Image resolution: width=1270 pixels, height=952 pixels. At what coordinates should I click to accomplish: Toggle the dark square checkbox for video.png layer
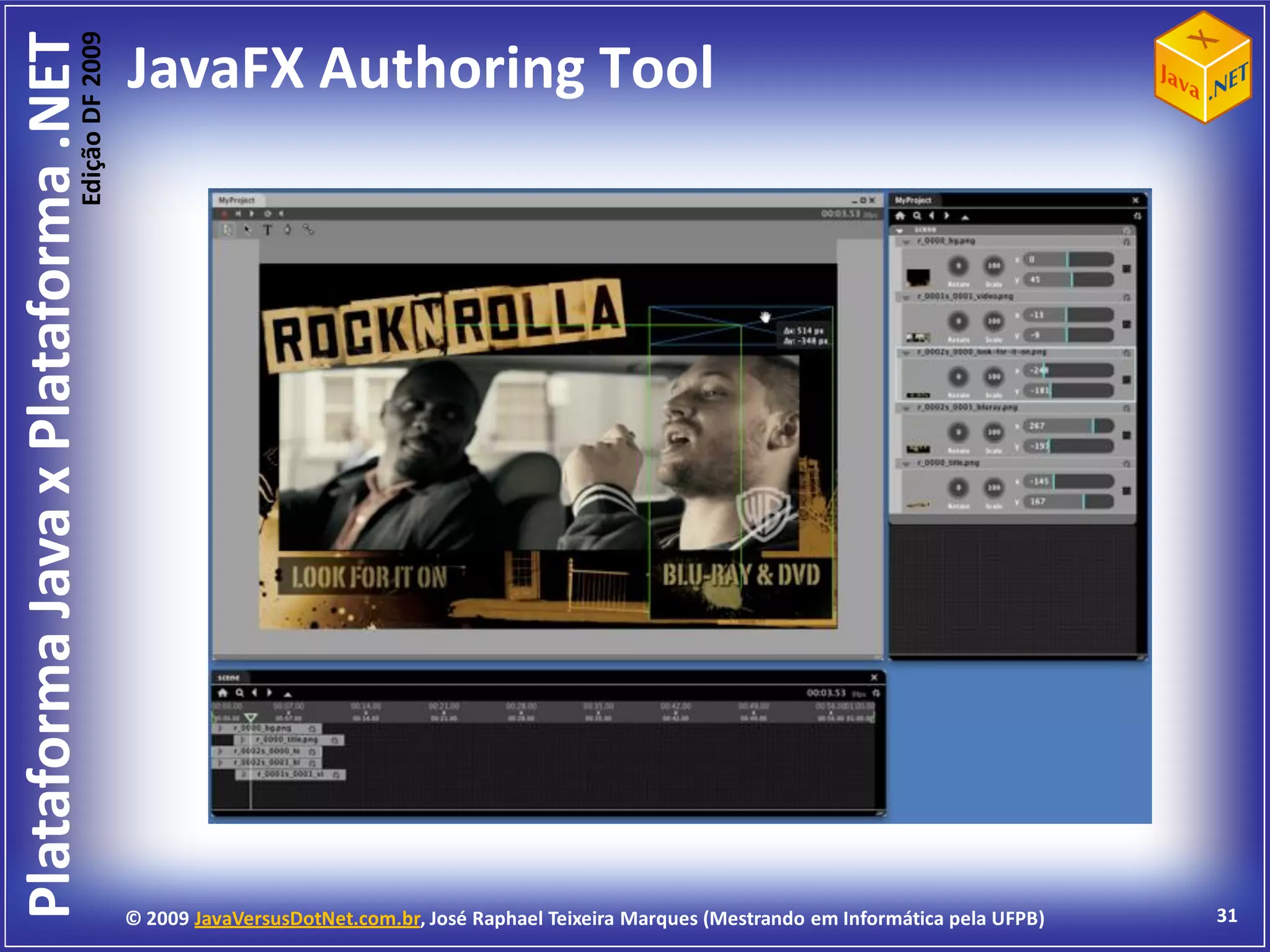1127,324
